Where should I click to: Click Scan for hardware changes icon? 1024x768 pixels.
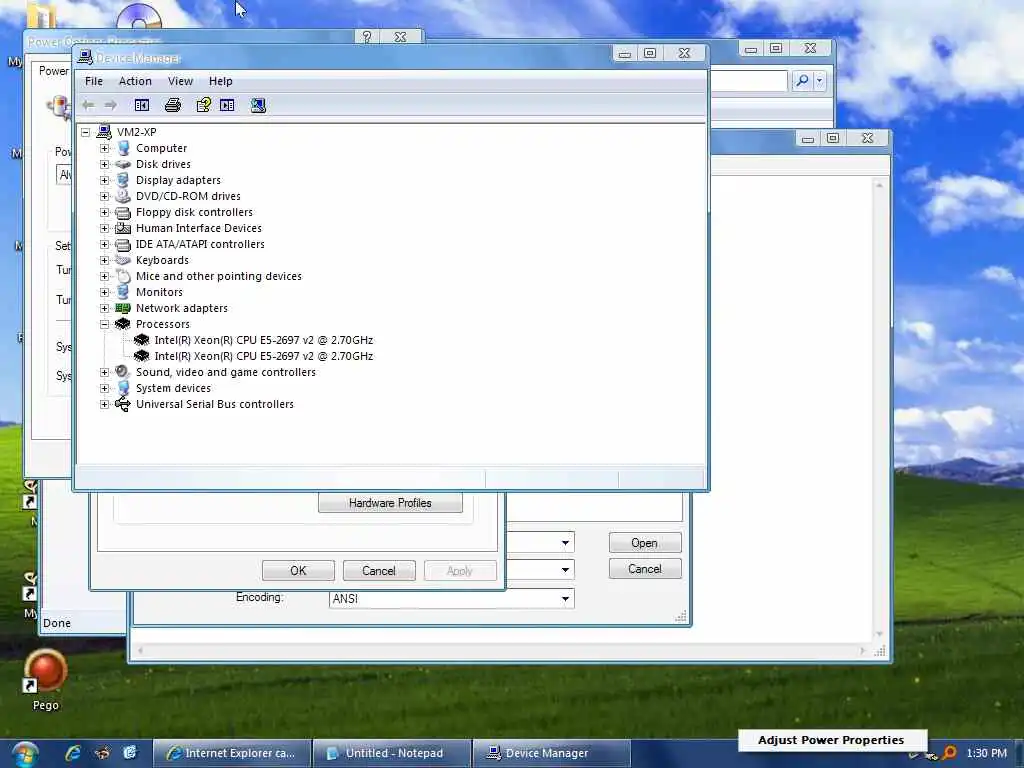click(258, 105)
